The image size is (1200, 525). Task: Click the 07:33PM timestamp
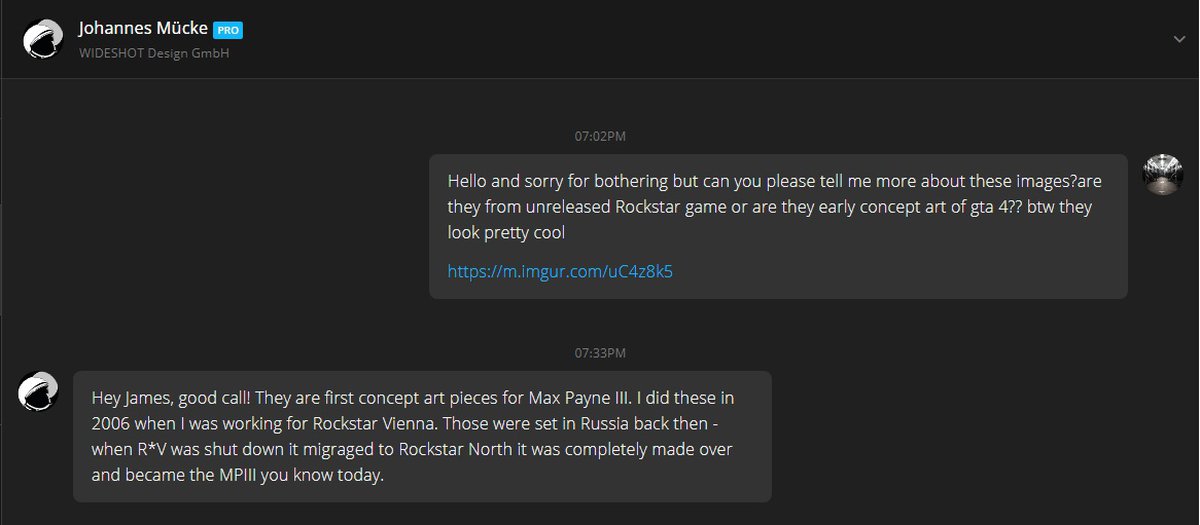600,353
